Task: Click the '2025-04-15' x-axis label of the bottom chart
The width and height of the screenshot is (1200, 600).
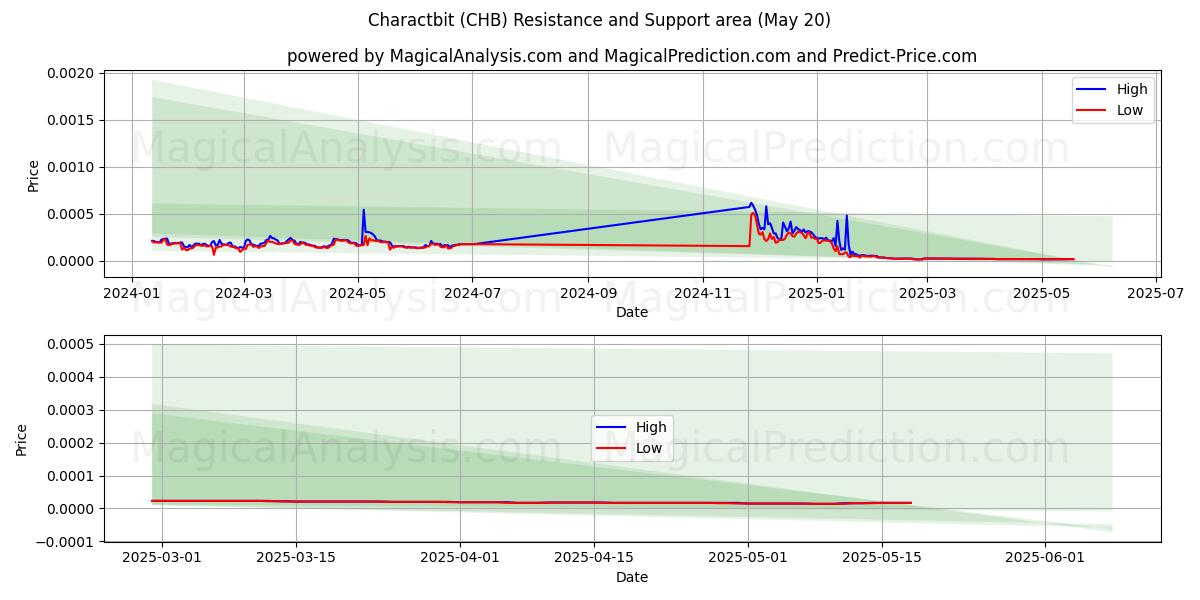Action: 594,558
